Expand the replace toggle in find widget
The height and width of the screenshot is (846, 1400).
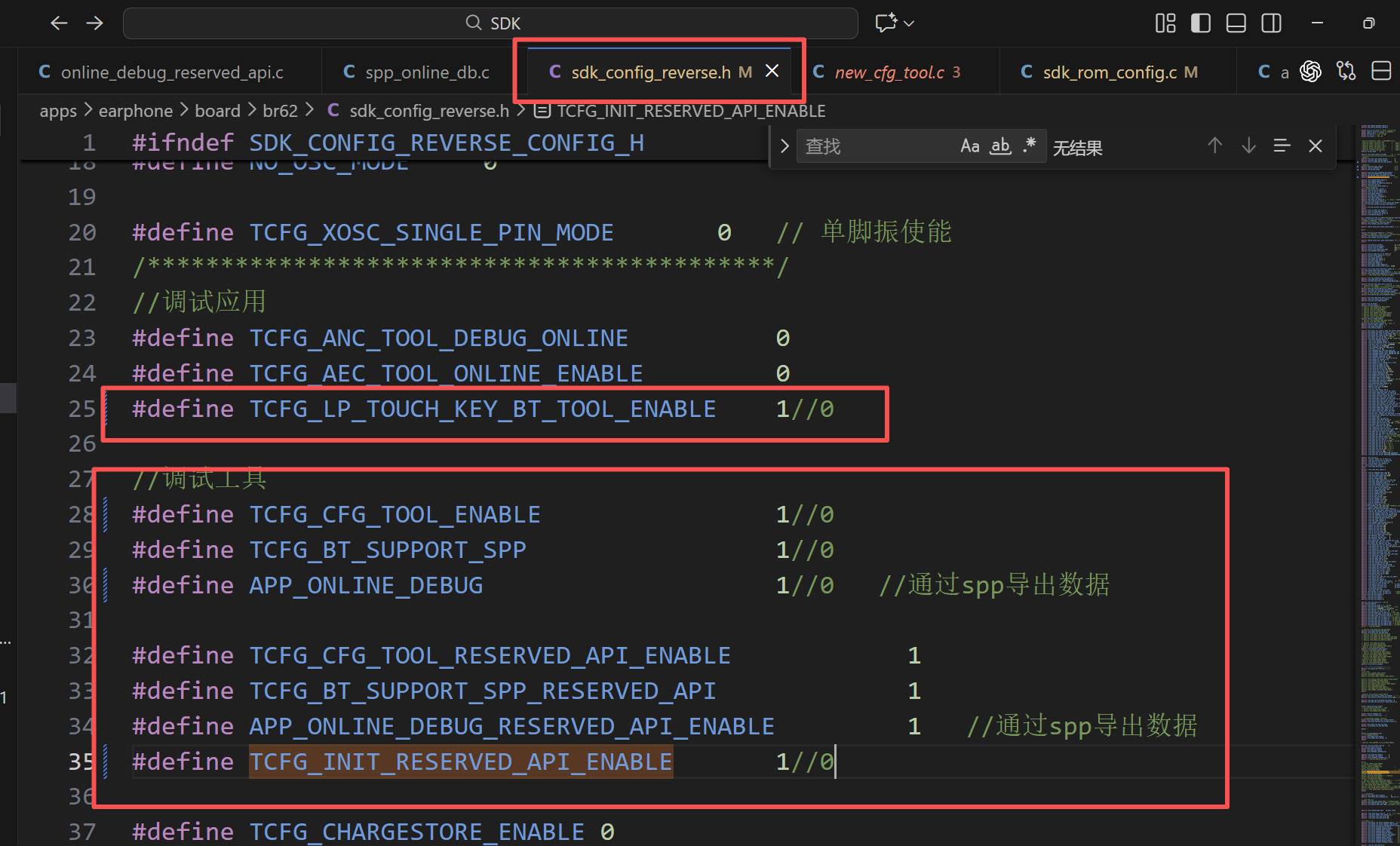[784, 146]
